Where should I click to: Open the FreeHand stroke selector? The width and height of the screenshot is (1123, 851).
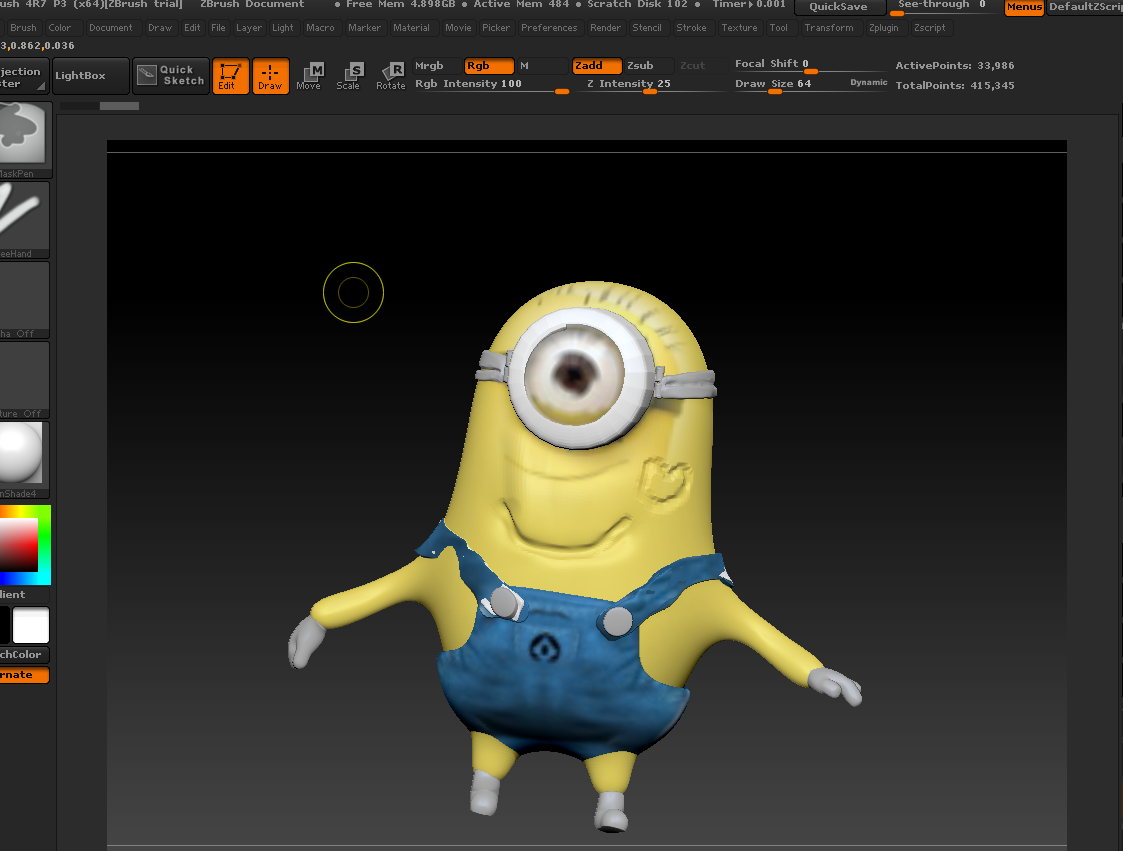24,220
